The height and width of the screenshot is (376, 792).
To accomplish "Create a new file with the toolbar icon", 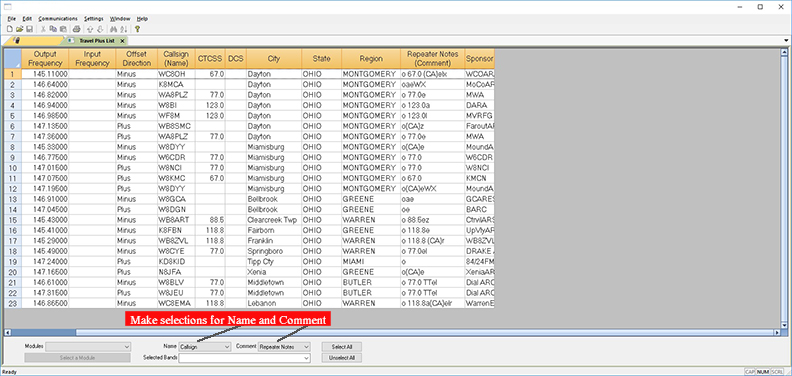I will 10,29.
